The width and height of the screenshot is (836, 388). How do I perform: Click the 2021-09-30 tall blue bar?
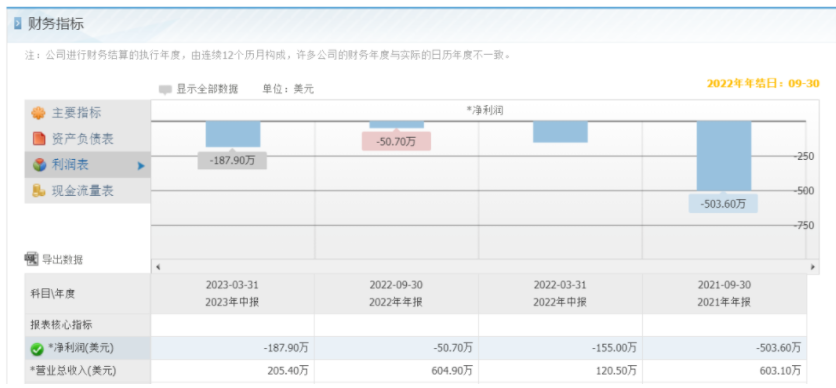[x=724, y=156]
